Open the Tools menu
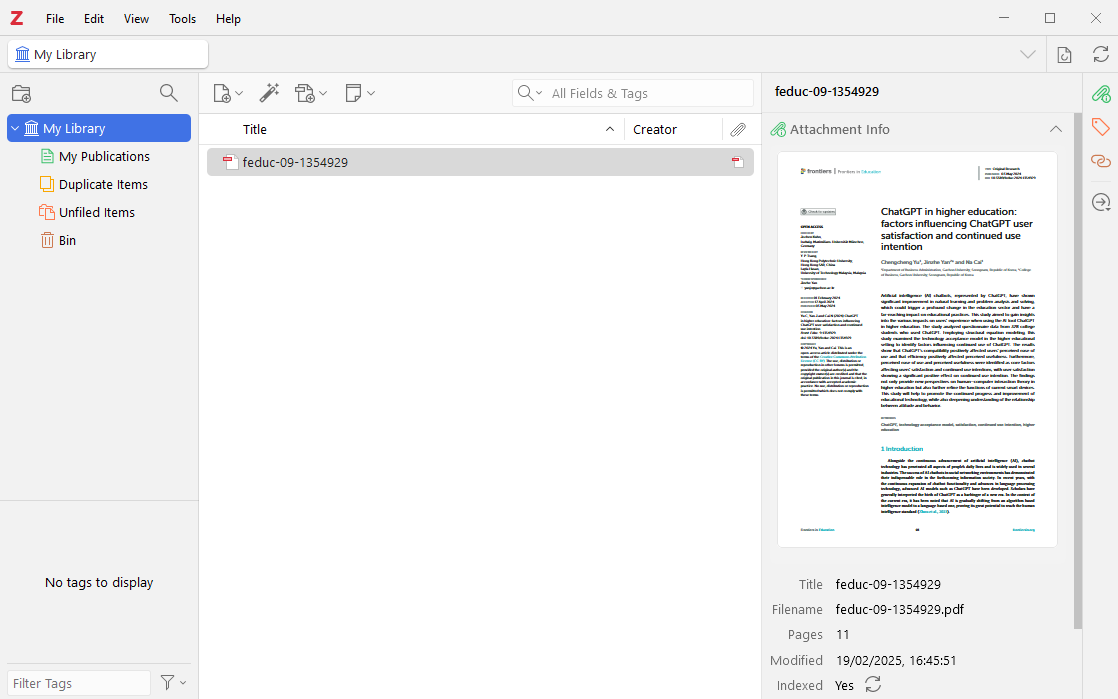Viewport: 1118px width, 699px height. pos(183,19)
